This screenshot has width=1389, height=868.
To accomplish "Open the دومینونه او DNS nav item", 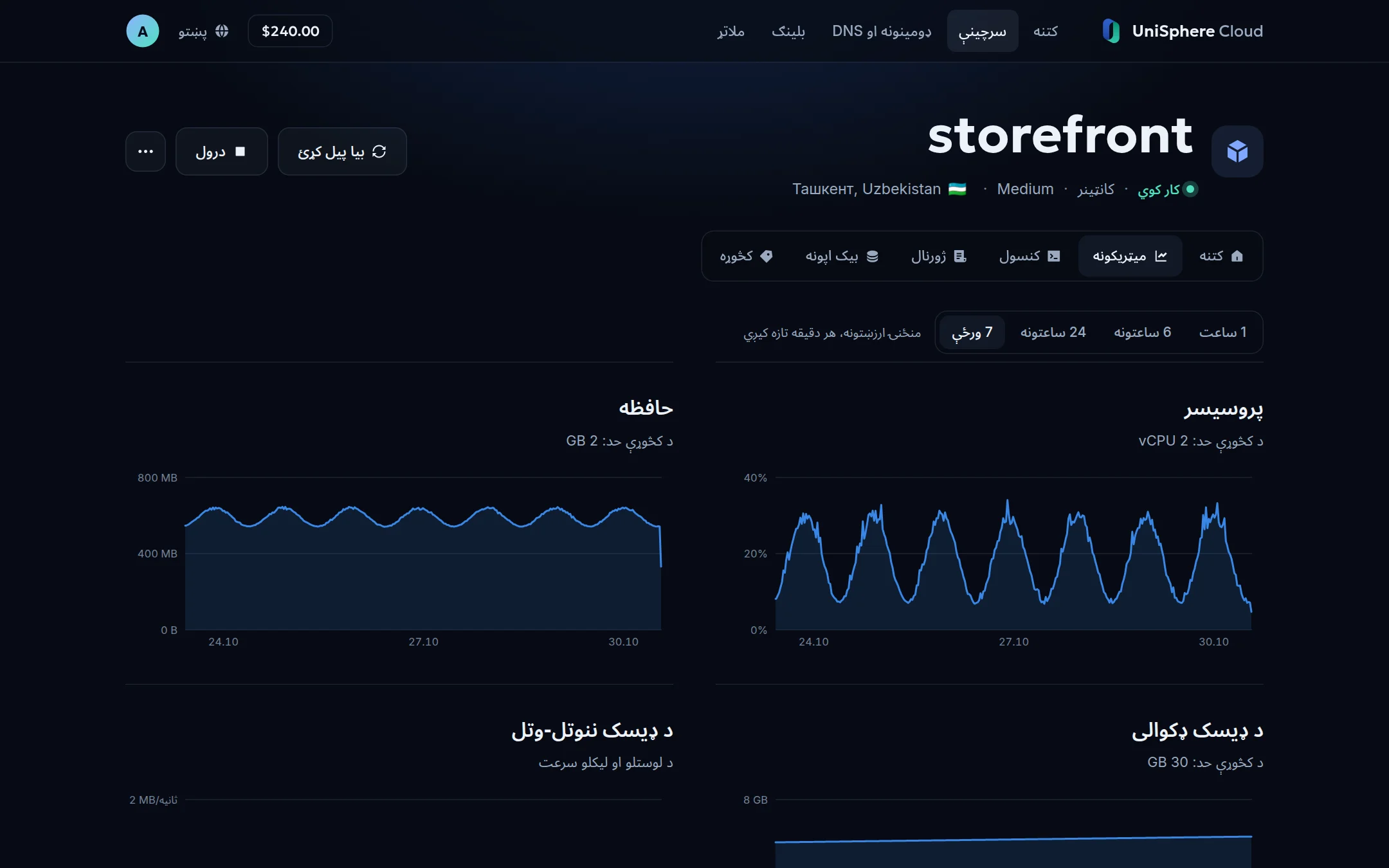I will [882, 31].
